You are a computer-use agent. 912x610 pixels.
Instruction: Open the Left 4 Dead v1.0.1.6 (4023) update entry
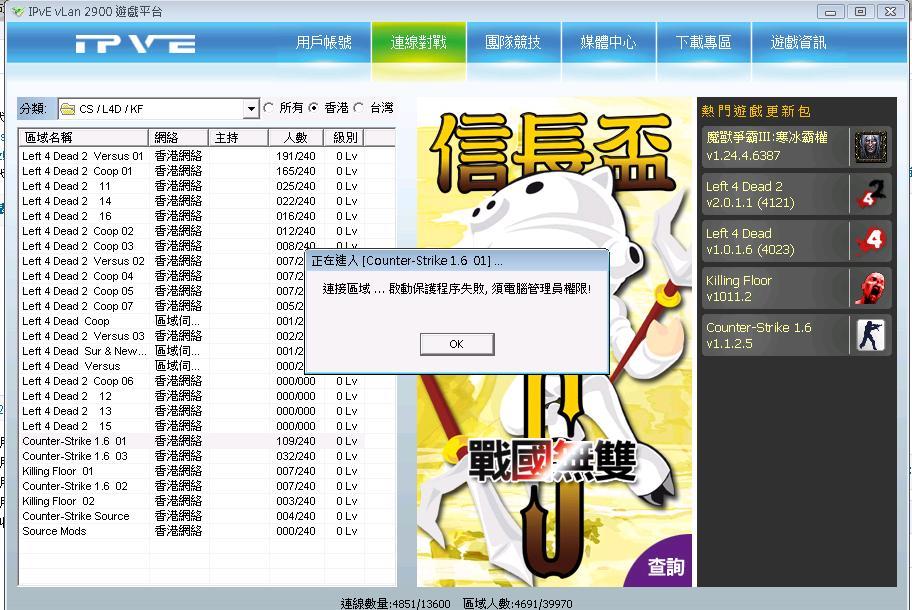coord(796,241)
